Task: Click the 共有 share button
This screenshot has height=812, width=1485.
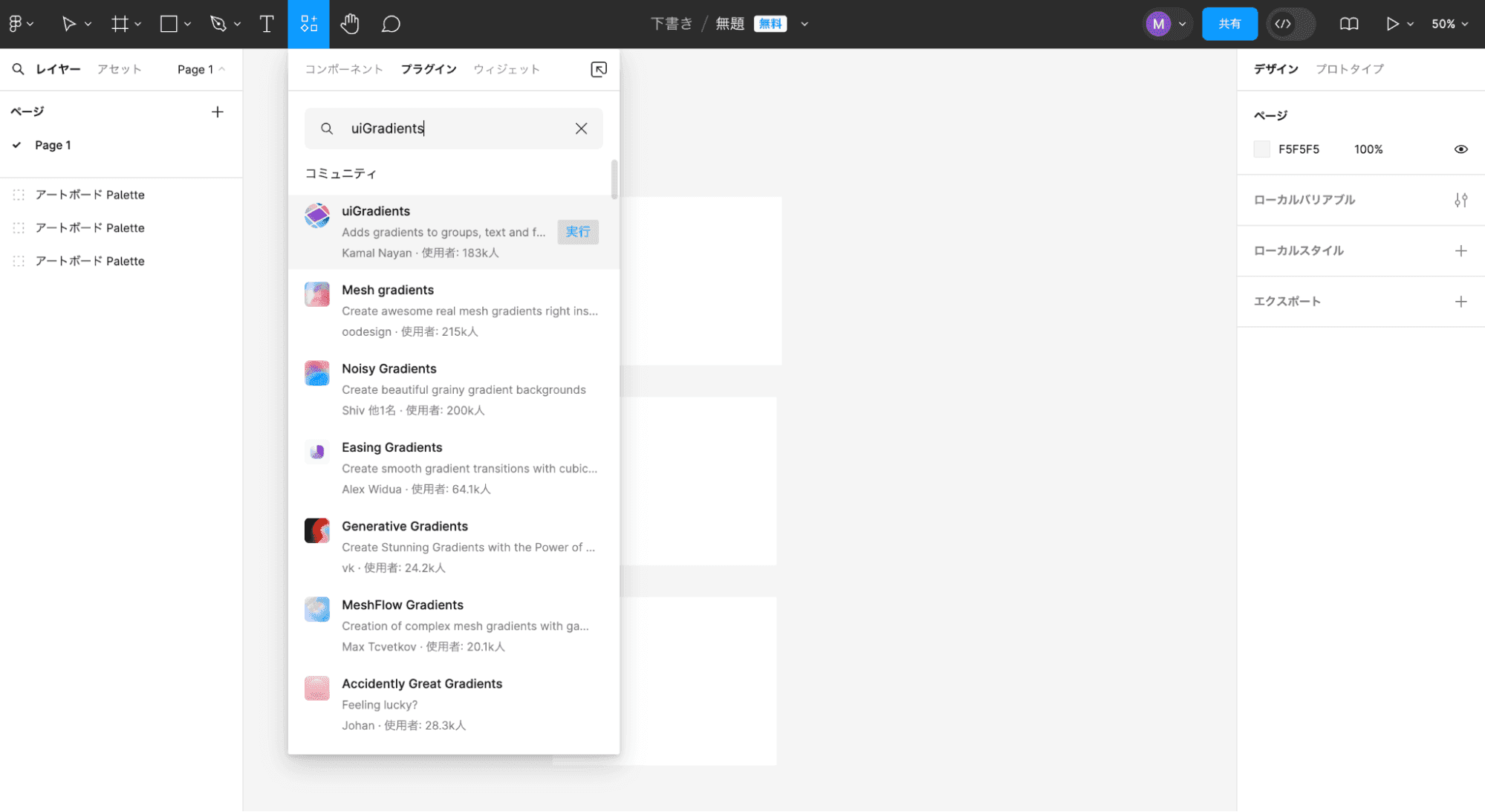Action: pos(1229,24)
